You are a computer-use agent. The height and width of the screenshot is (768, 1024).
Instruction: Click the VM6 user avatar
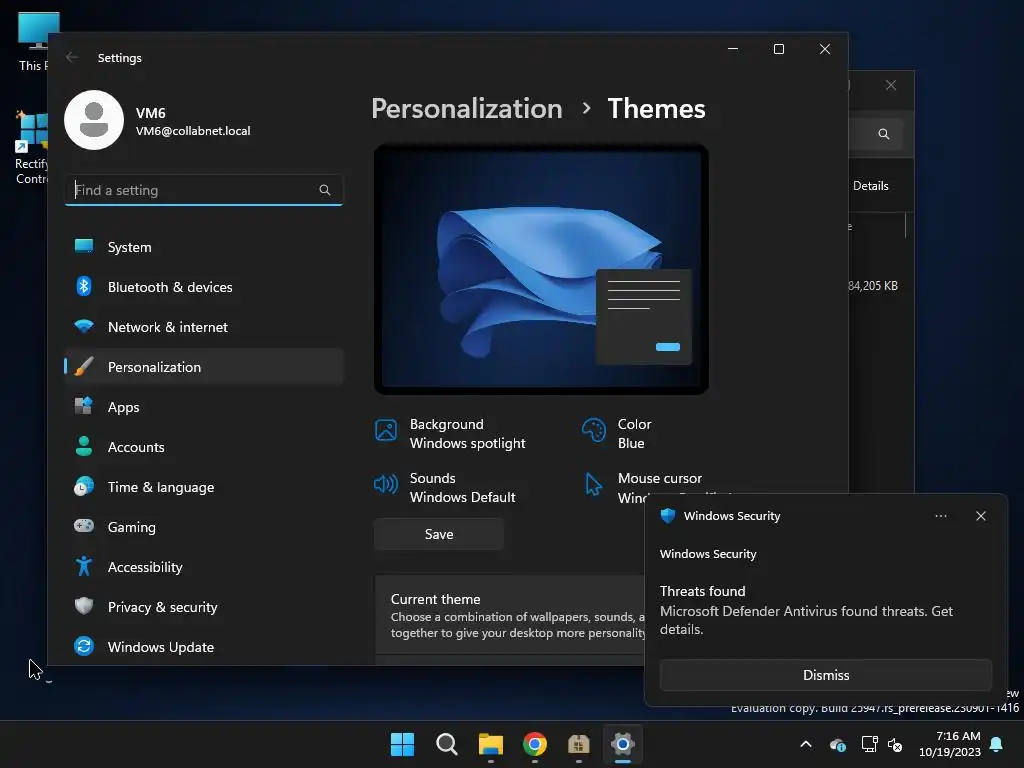click(x=94, y=120)
